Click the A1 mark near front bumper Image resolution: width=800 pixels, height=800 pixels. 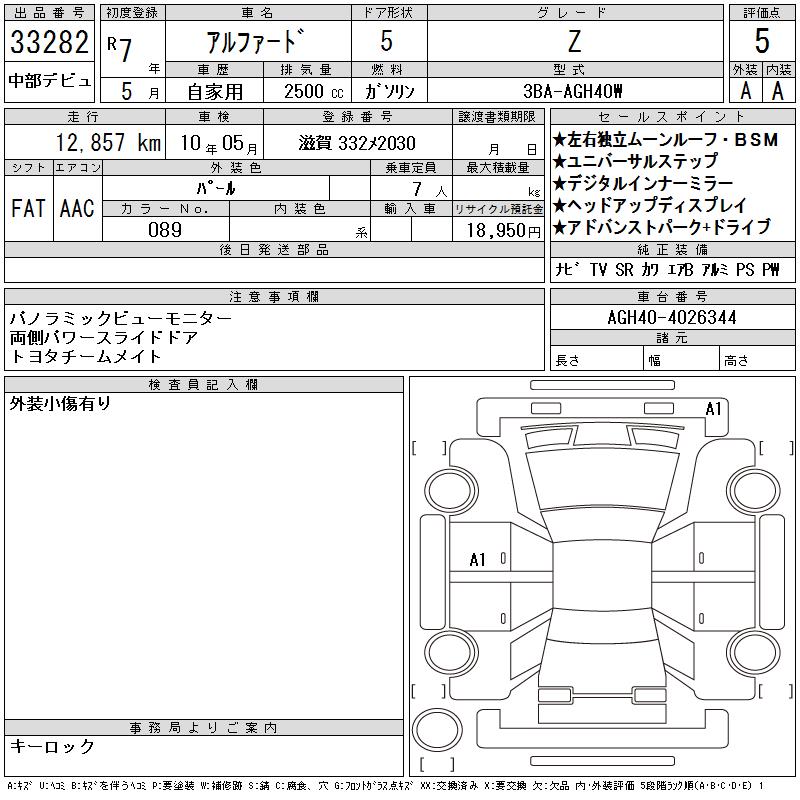tap(713, 409)
